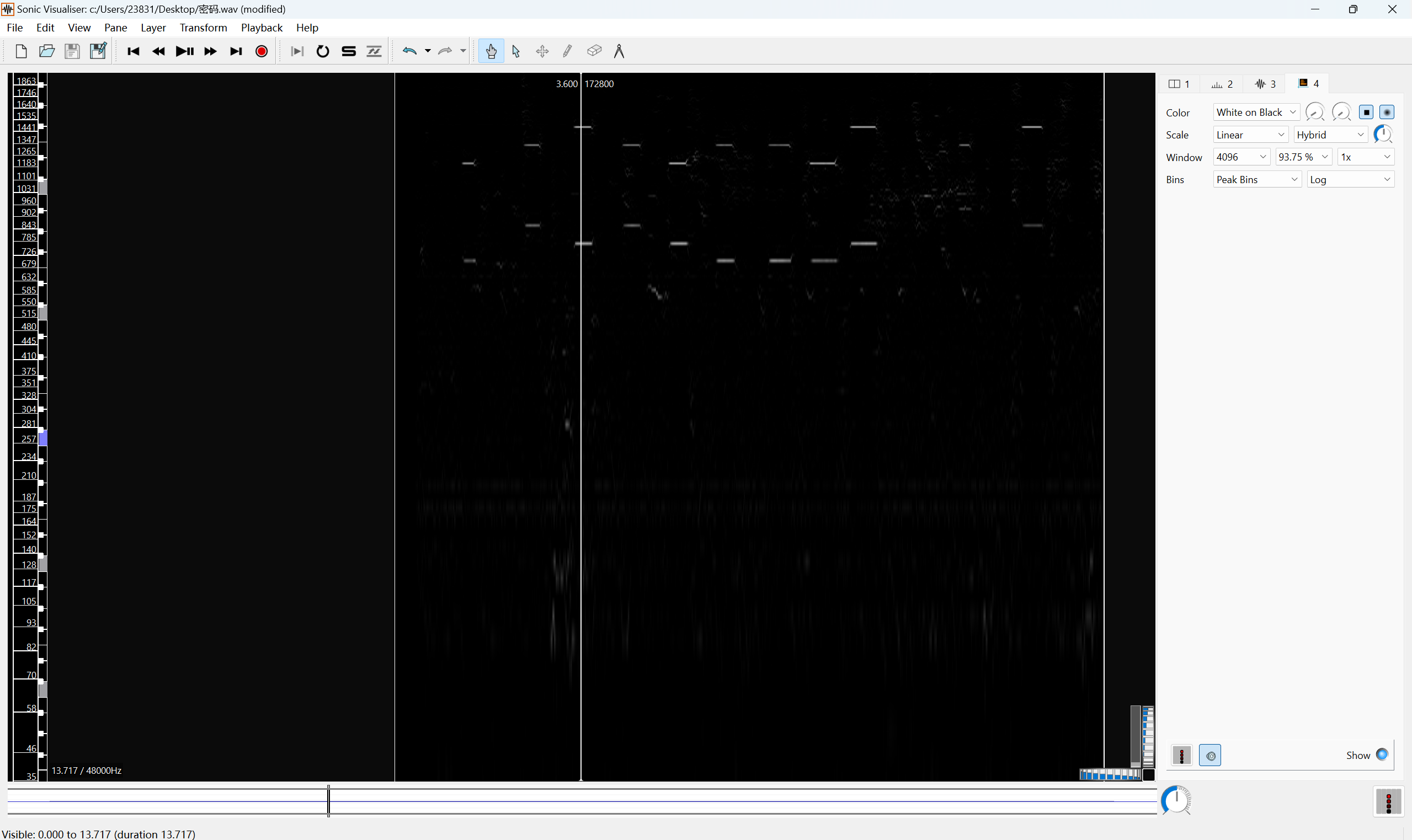Open the Bins dropdown showing Peak Bins
Viewport: 1412px width, 840px height.
[x=1257, y=179]
